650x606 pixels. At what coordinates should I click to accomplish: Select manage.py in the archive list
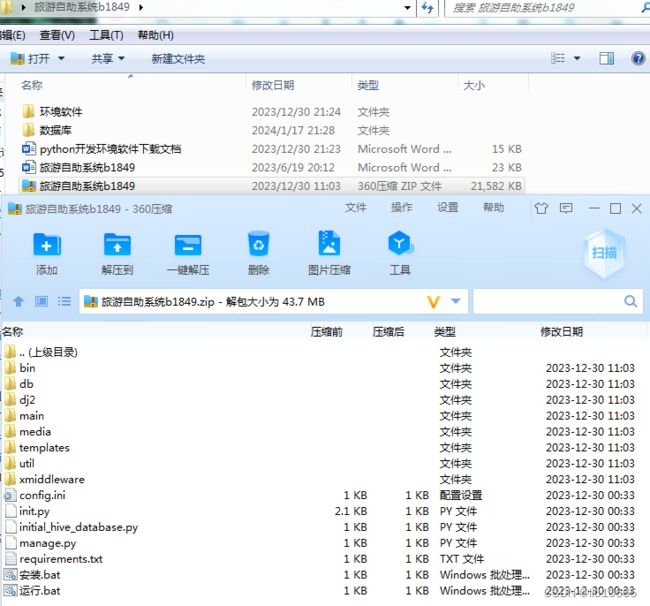(x=40, y=543)
